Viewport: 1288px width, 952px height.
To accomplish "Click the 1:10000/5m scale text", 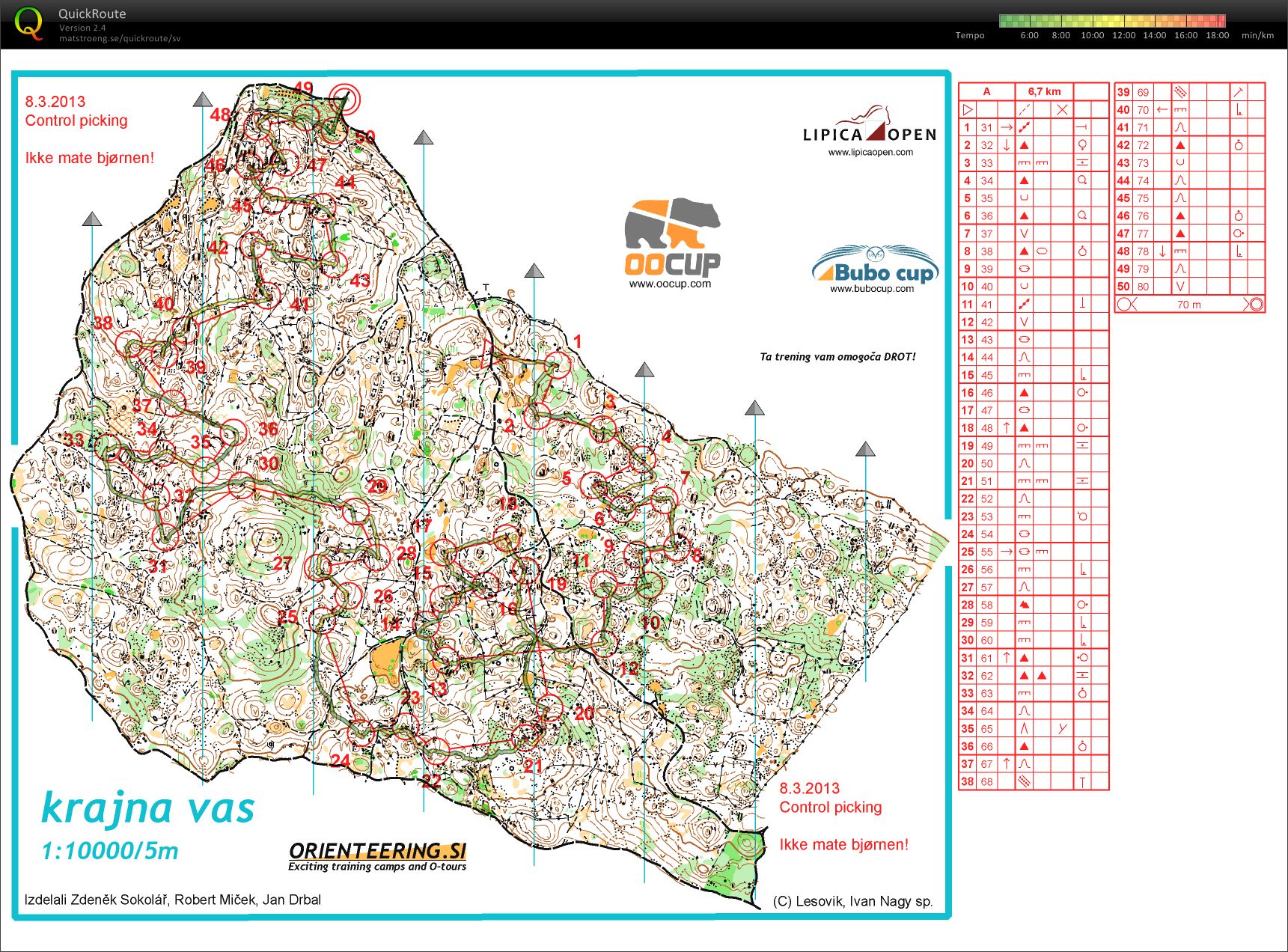I will pyautogui.click(x=110, y=851).
